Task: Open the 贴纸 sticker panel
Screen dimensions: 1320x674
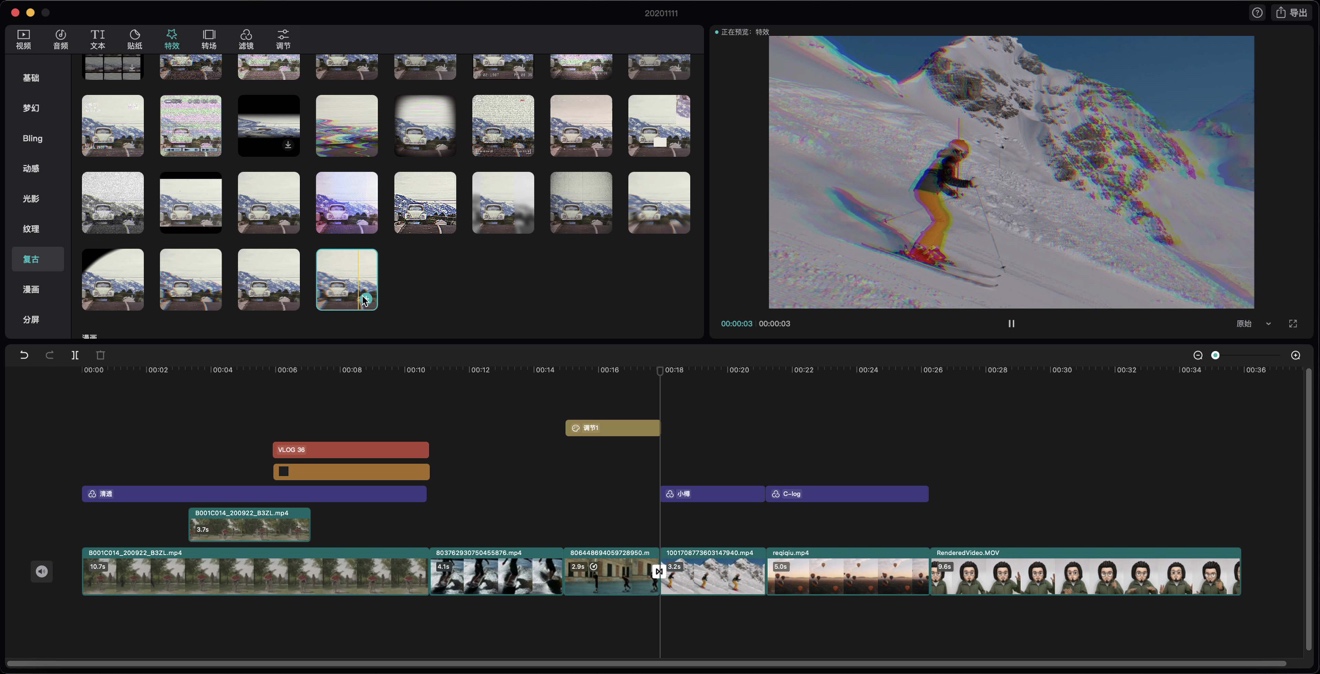Action: coord(134,39)
